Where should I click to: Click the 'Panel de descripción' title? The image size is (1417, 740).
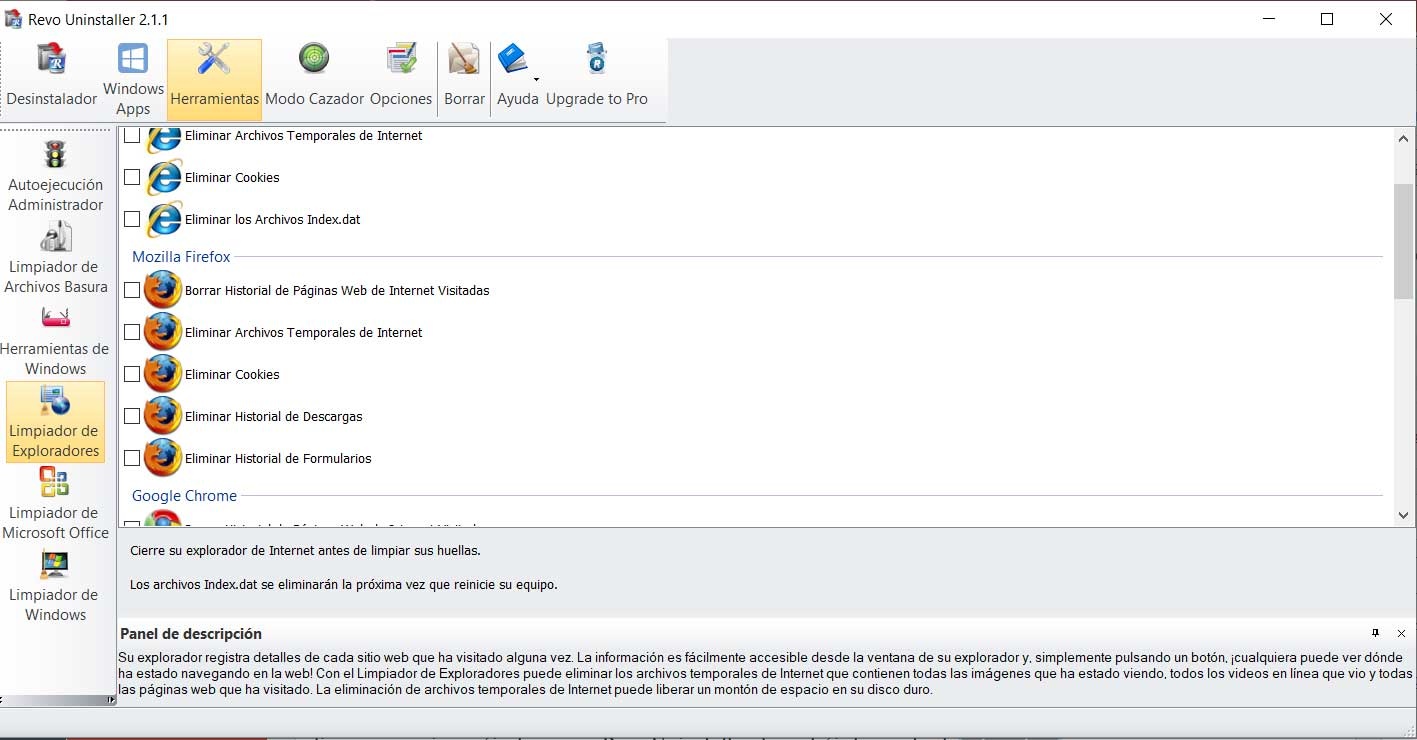tap(191, 633)
